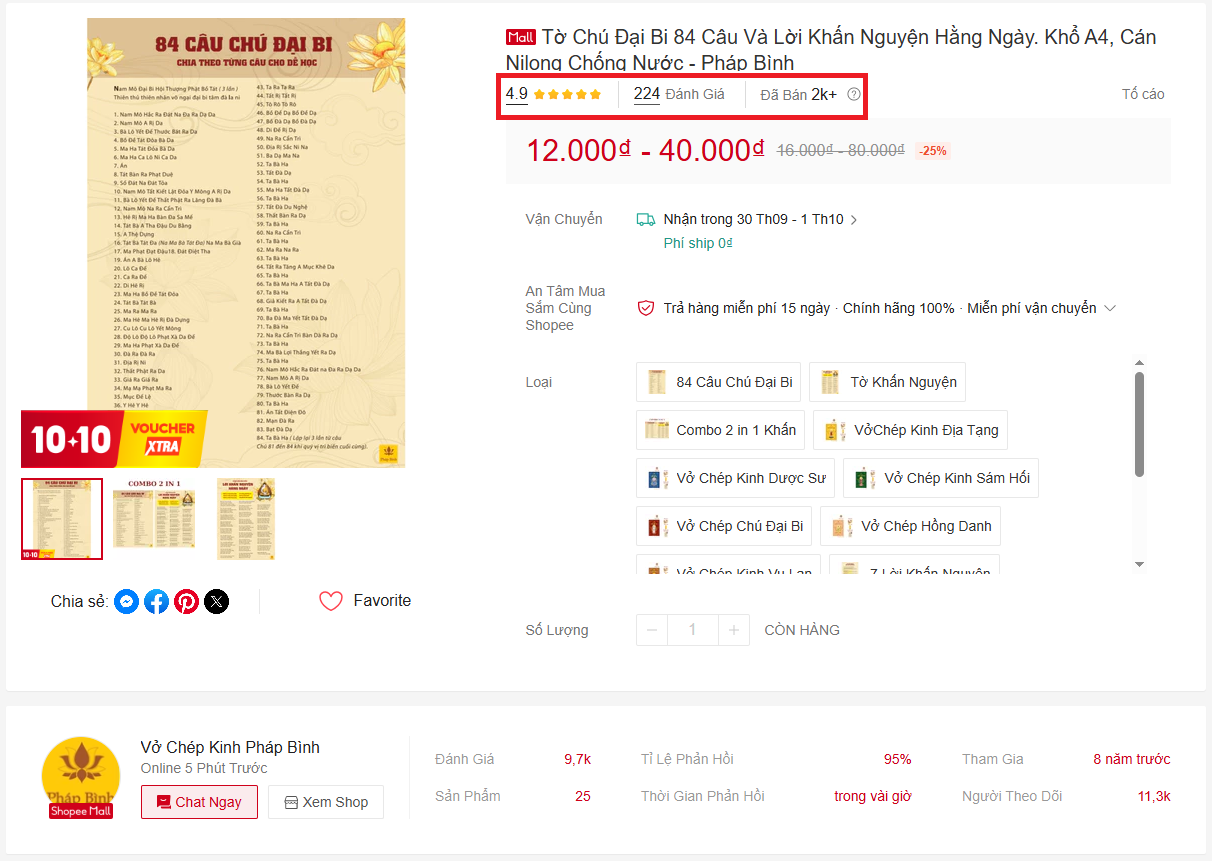Select the Vở Chép Kinh Địa Tạng variant
This screenshot has height=861, width=1212.
coord(909,429)
